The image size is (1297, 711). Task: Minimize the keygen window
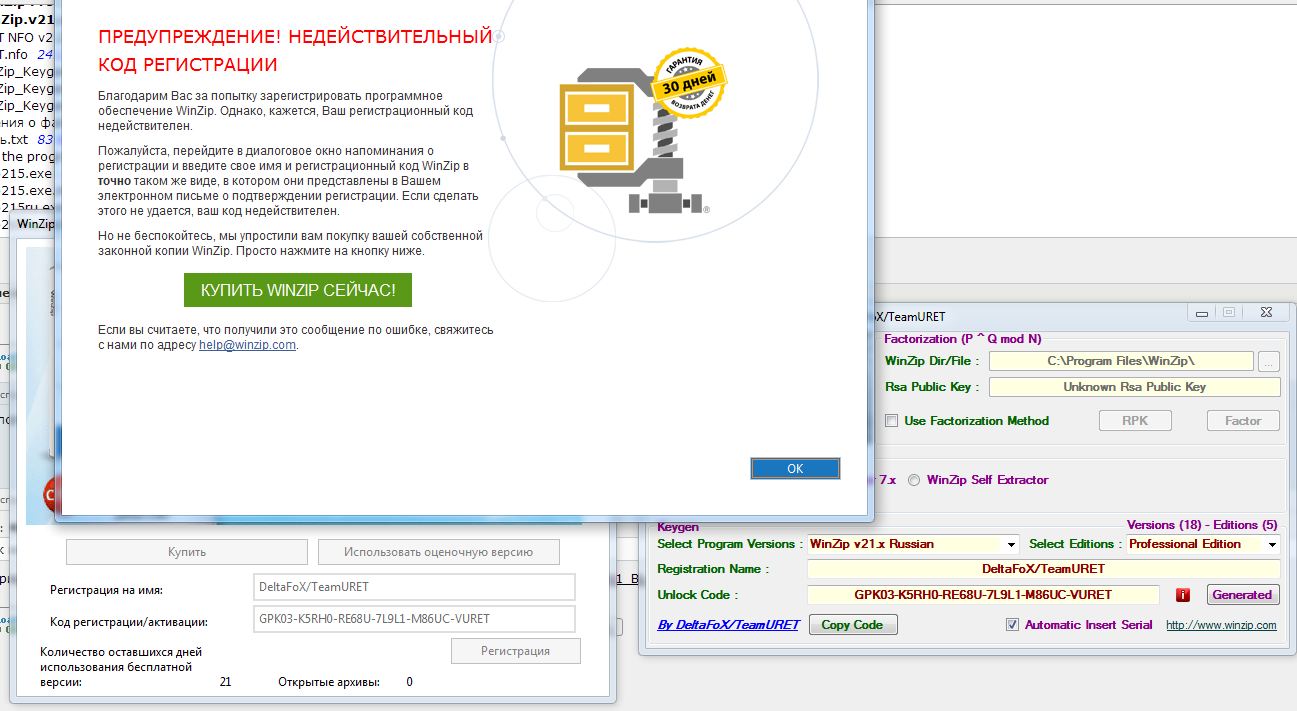1203,313
